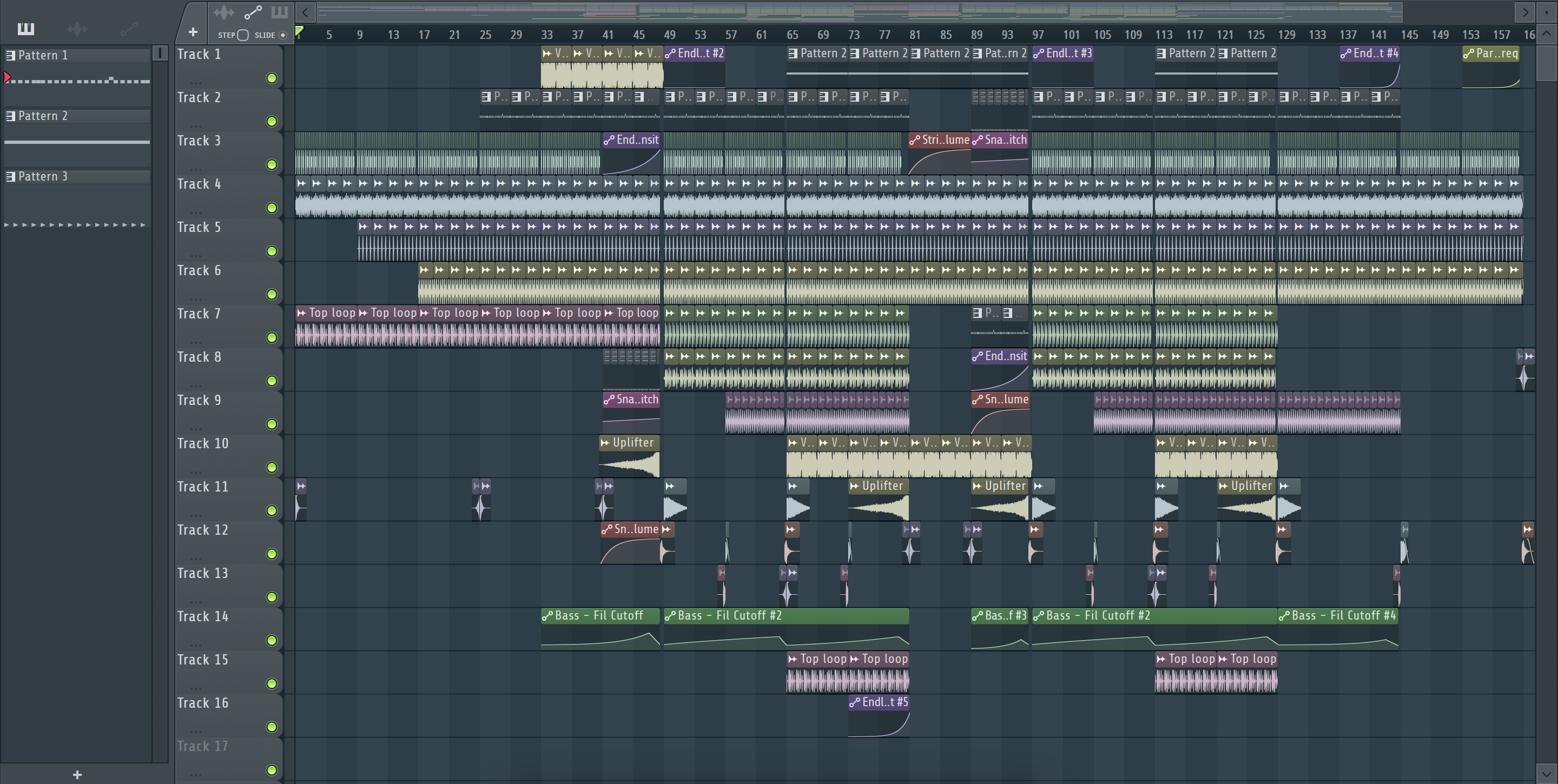Viewport: 1558px width, 784px height.
Task: Click the down arrow of the vertical scrollbar
Action: click(1547, 773)
